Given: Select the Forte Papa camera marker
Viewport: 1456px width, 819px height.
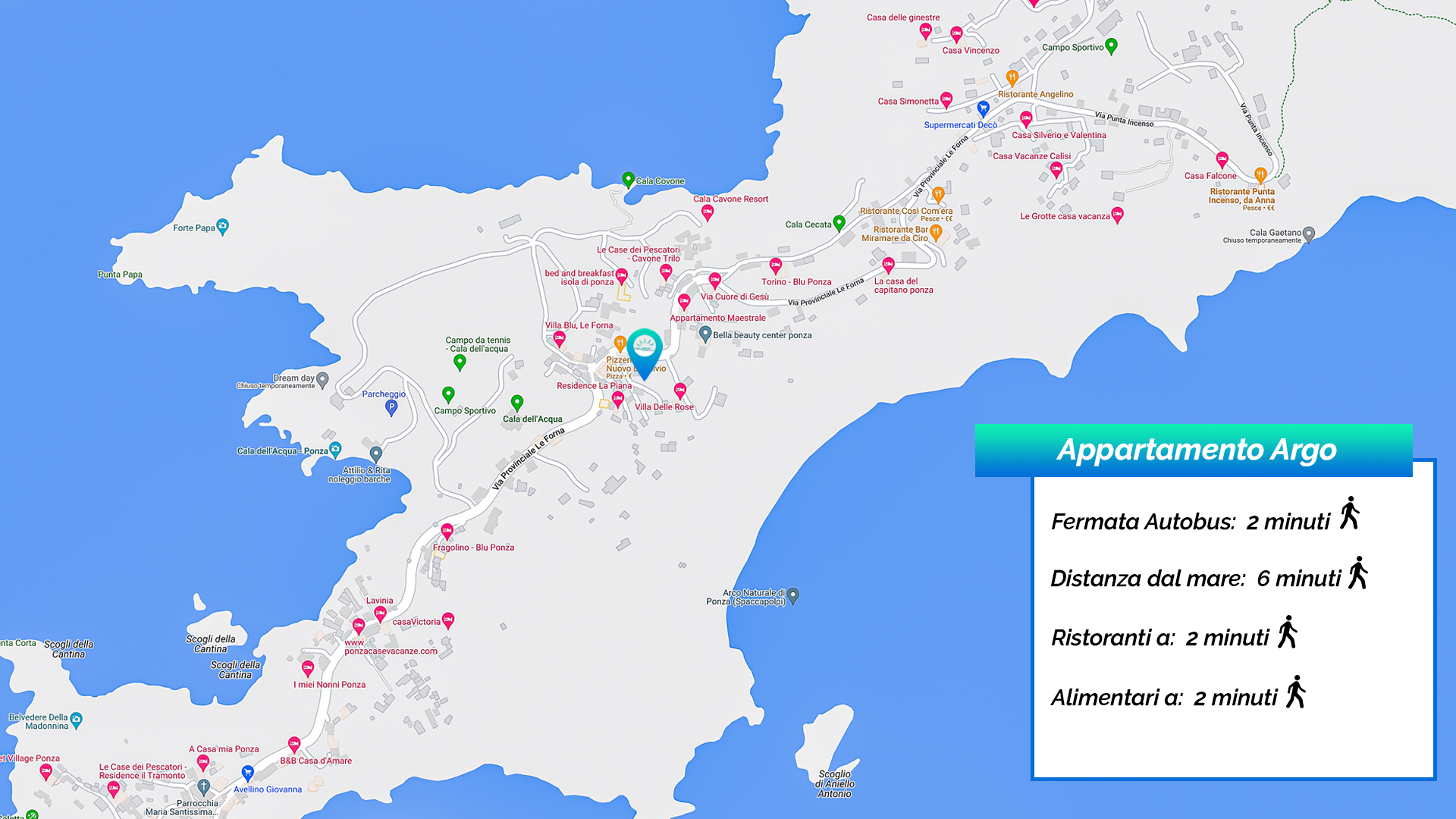Looking at the screenshot, I should (x=222, y=227).
